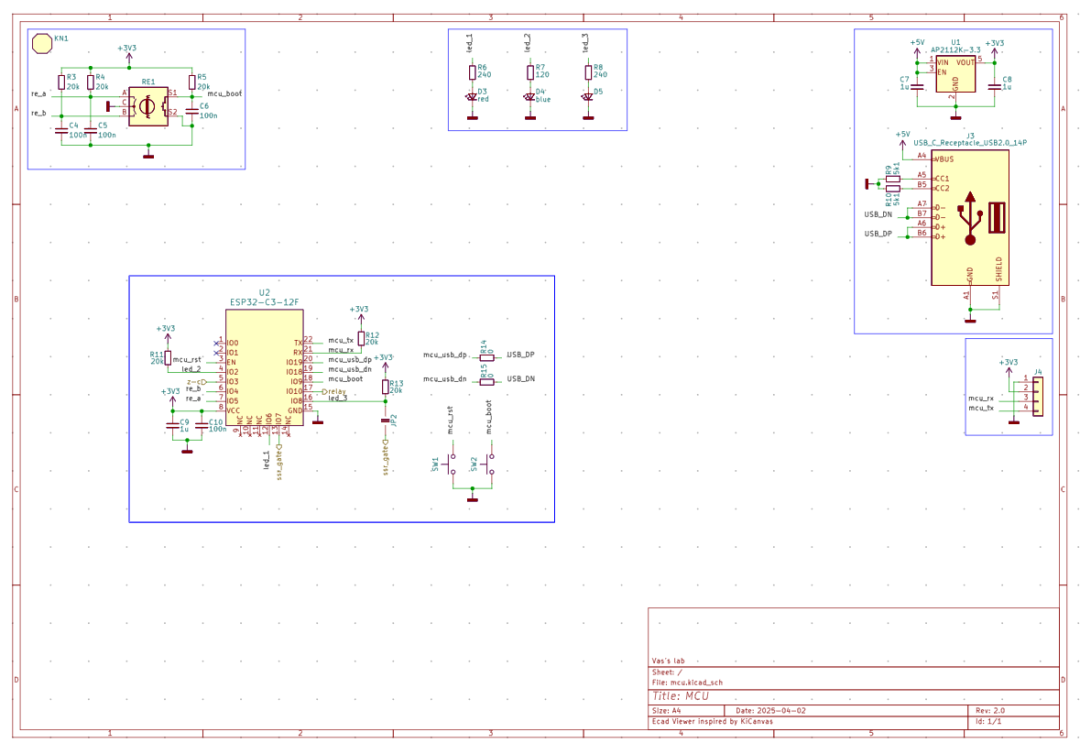Click the led_3 label above R8
This screenshot has height=754, width=1080.
tap(585, 43)
